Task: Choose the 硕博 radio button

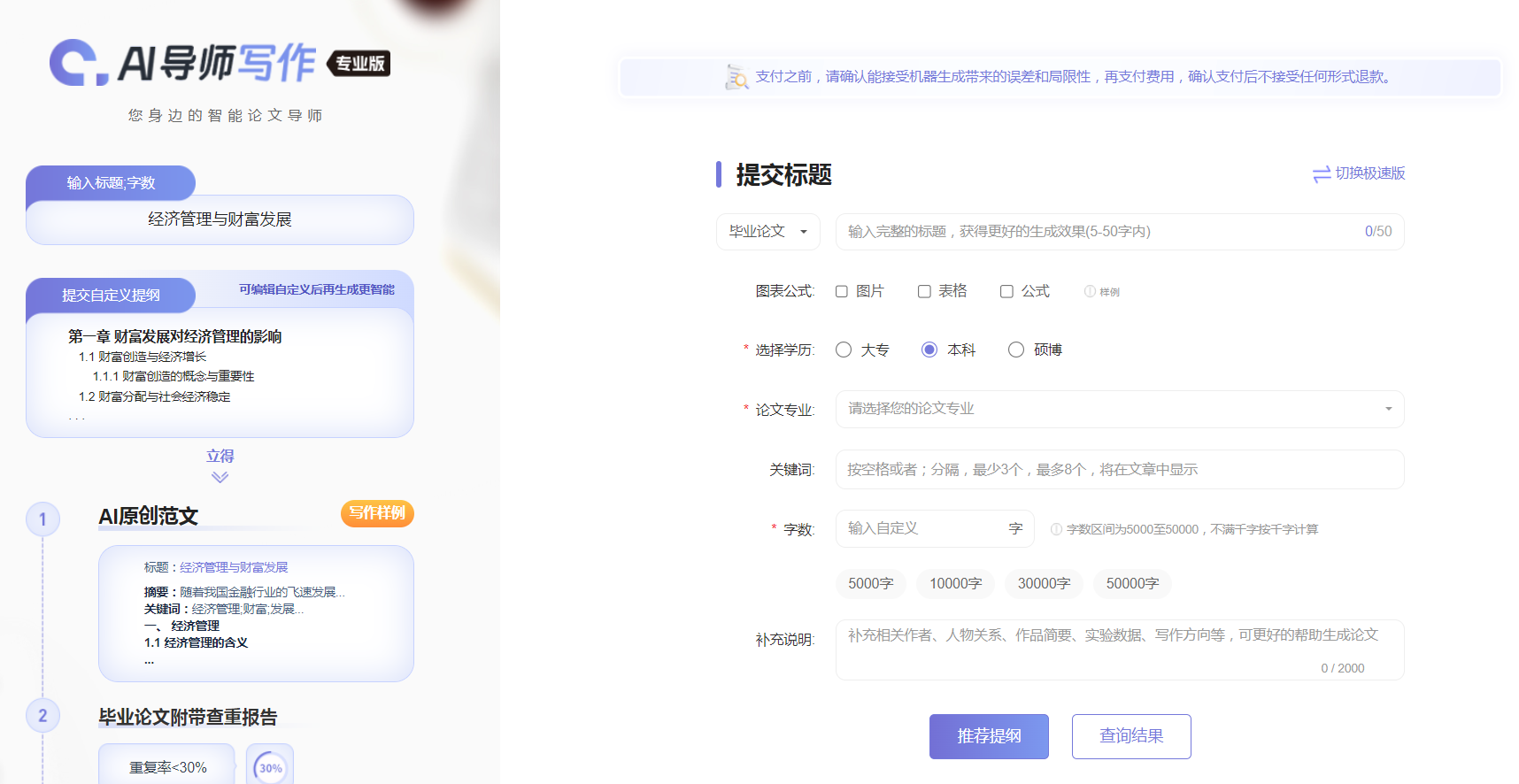Action: [1016, 350]
